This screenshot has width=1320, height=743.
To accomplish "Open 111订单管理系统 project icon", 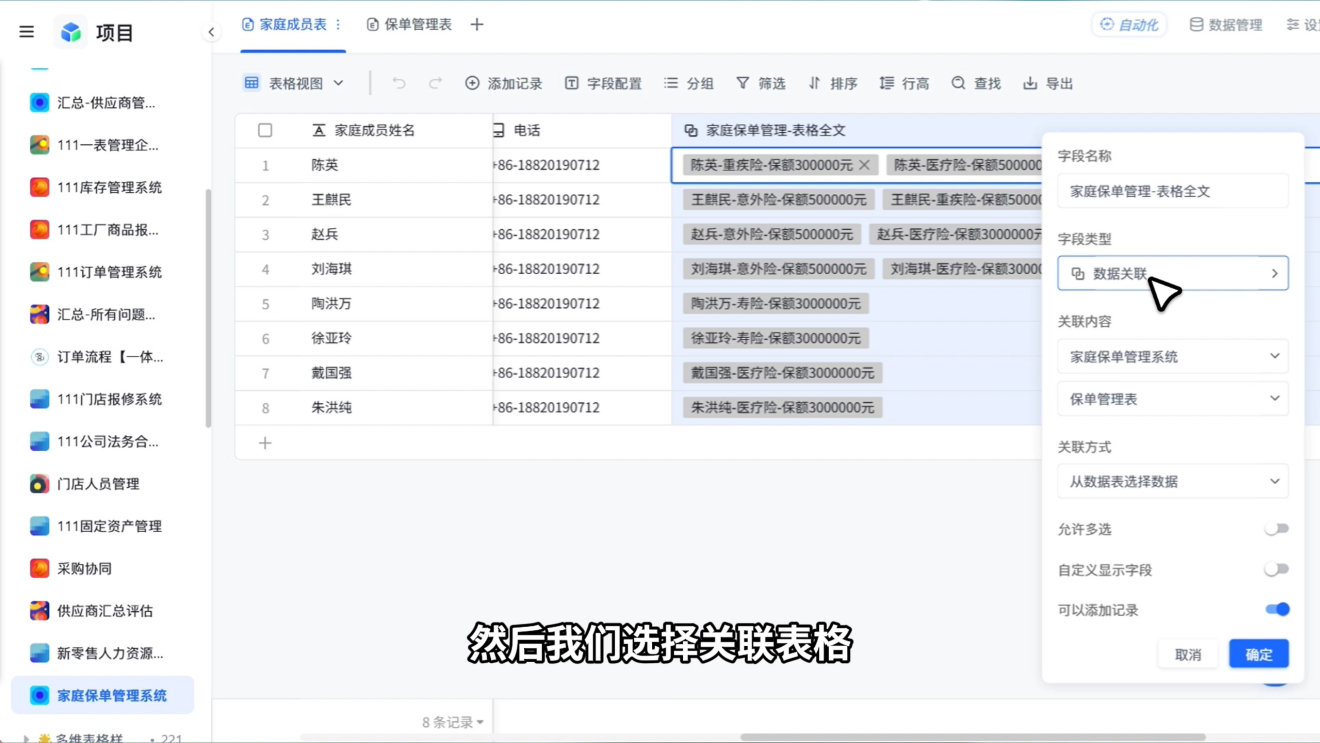I will [40, 272].
